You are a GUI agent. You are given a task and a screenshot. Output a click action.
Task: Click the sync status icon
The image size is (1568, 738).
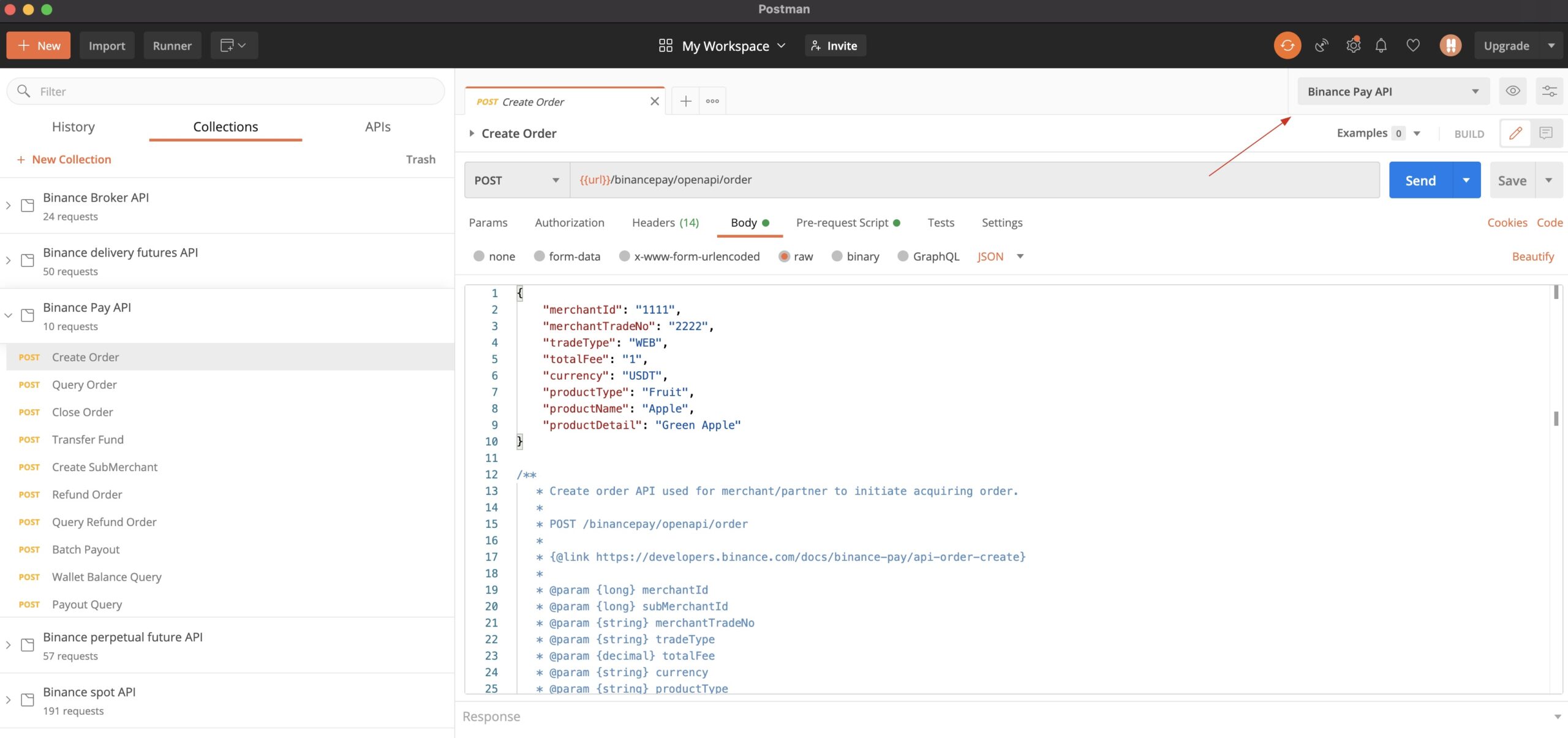click(1287, 45)
